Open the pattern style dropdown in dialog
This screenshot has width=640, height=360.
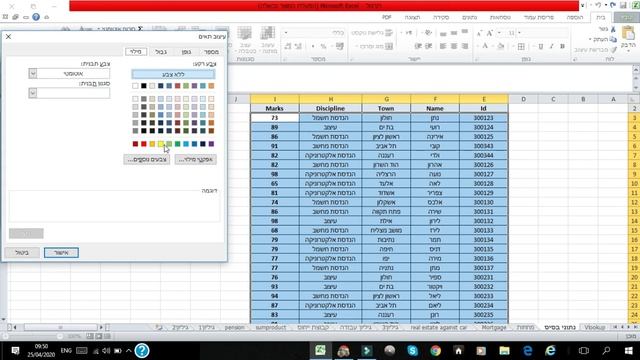click(x=33, y=93)
